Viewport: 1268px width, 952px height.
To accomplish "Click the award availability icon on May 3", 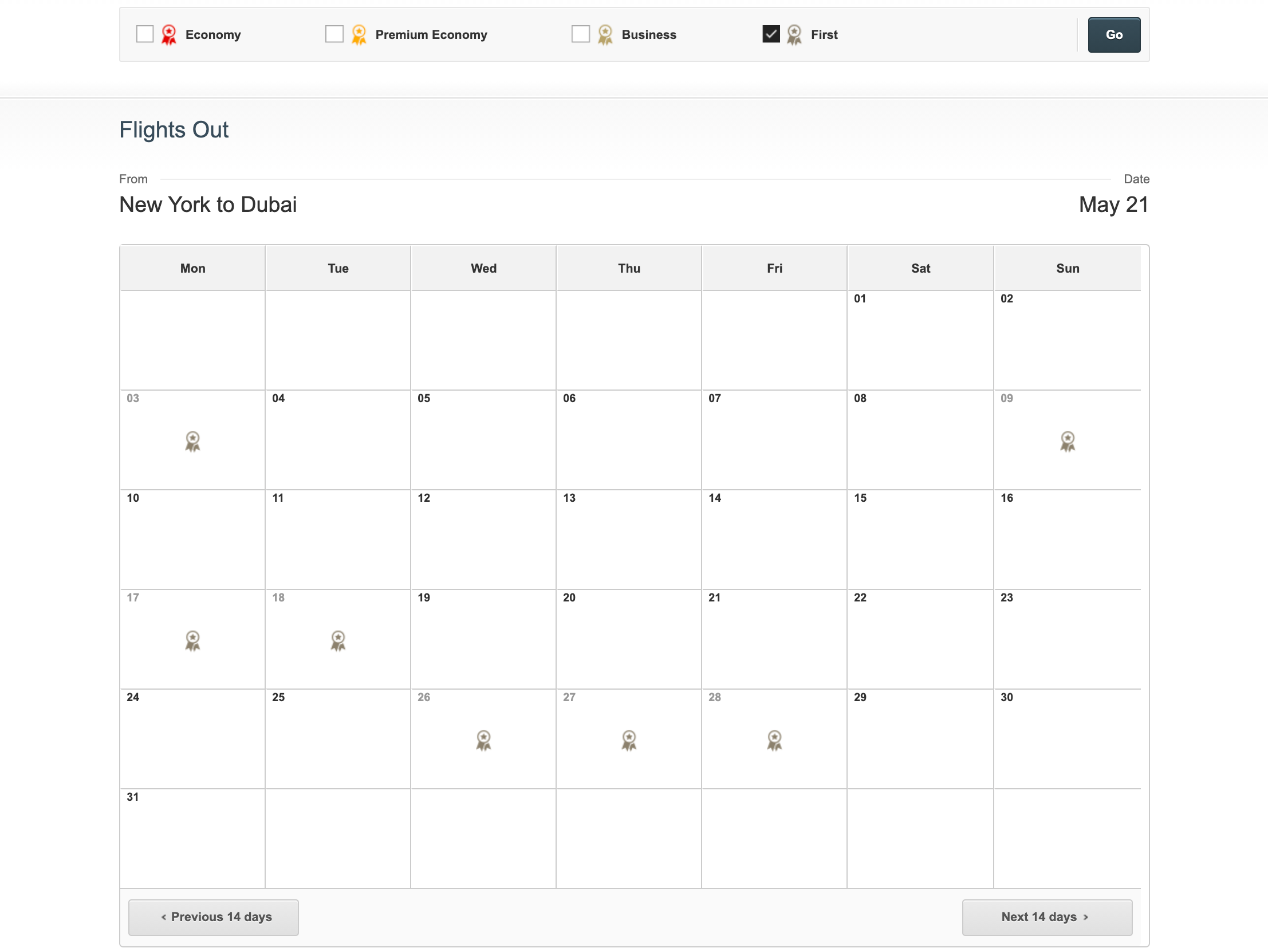I will (x=192, y=442).
